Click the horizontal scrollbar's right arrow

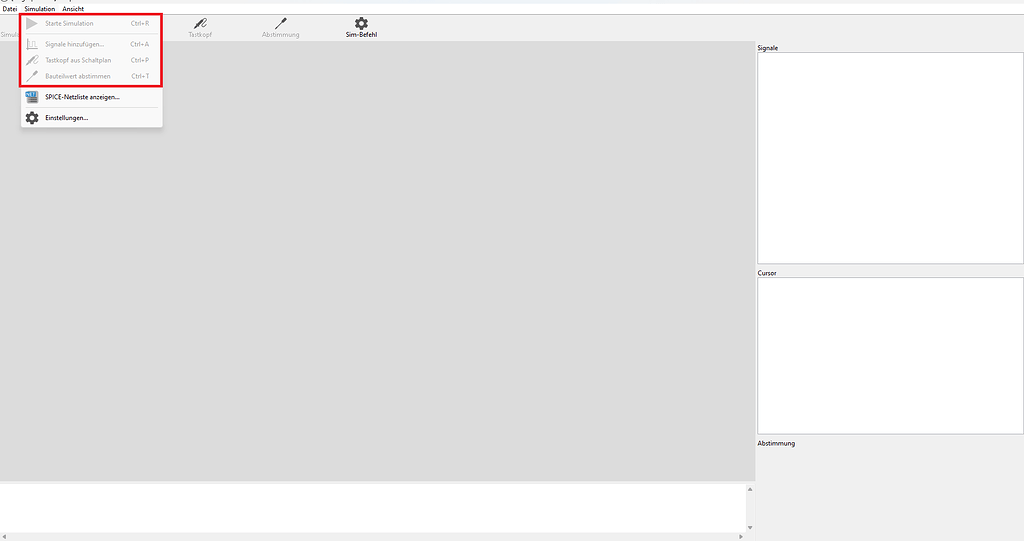point(740,537)
